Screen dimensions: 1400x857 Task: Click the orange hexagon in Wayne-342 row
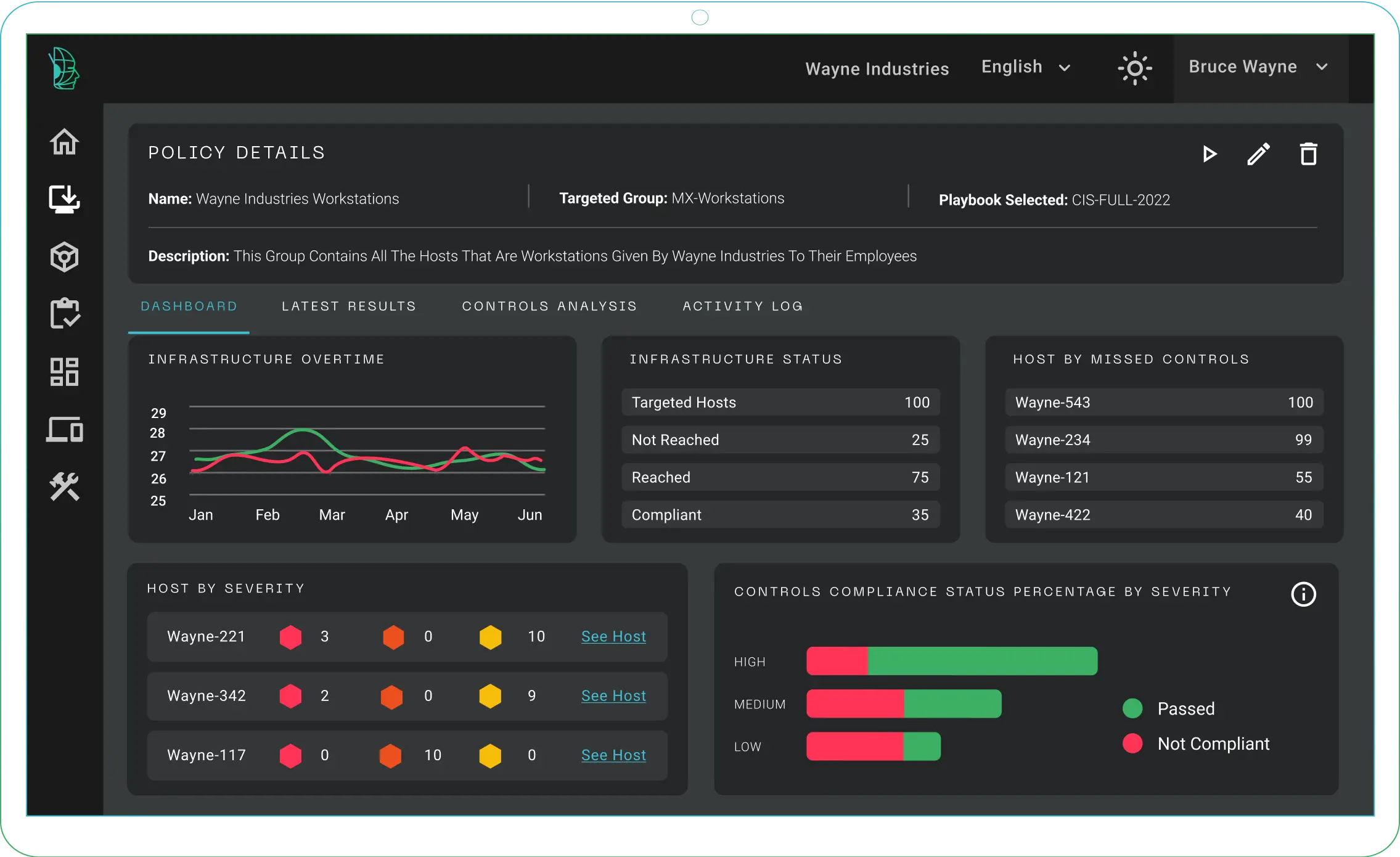(x=391, y=697)
